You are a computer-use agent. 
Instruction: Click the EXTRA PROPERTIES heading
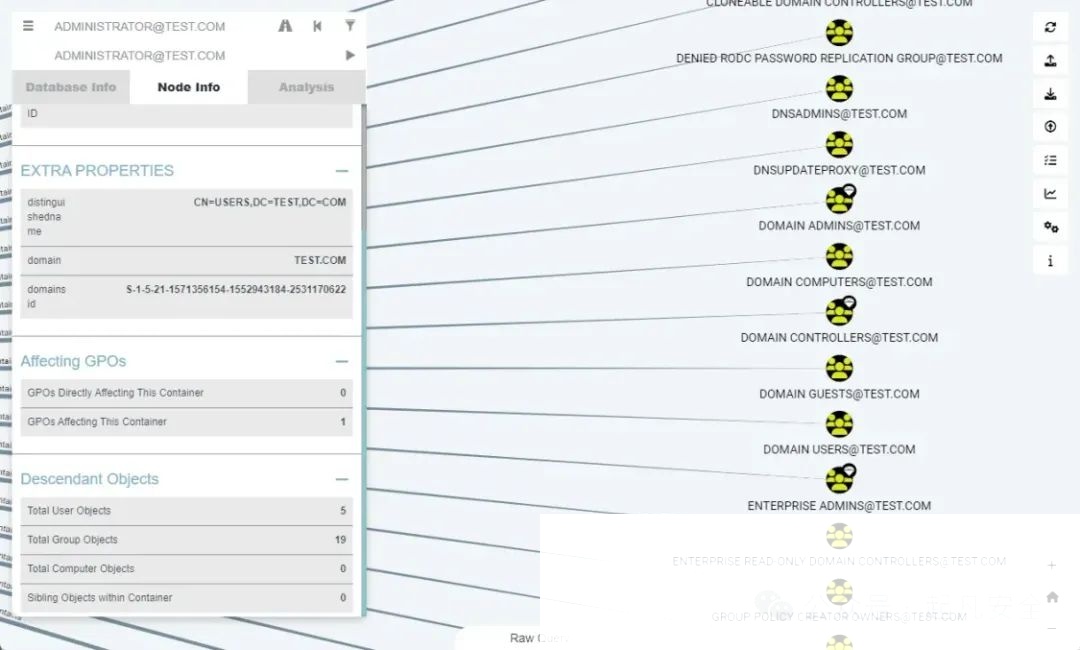point(97,171)
